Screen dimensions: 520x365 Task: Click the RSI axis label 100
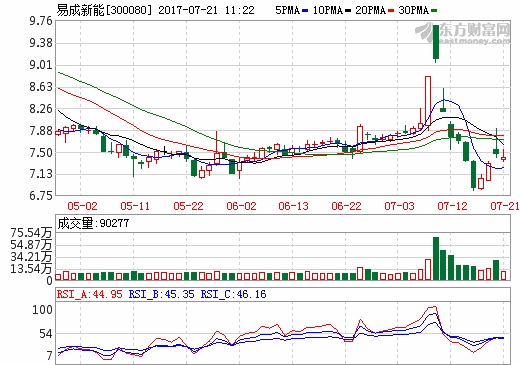pos(42,310)
